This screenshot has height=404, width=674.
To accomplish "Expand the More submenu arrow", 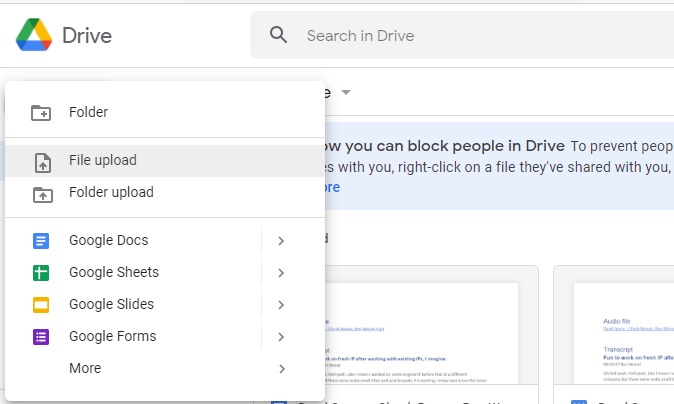I will (x=282, y=369).
